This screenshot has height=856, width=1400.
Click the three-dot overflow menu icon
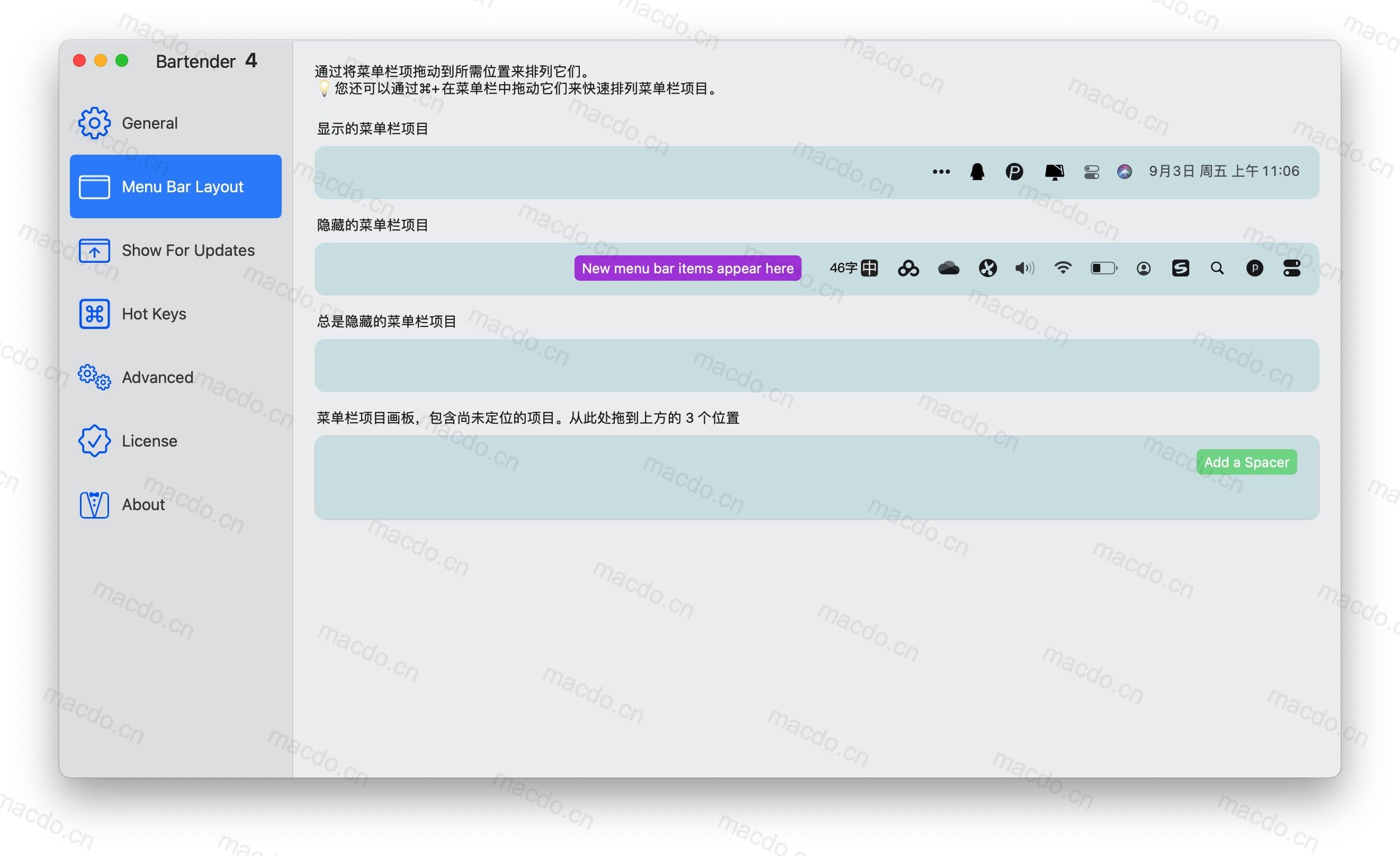point(940,170)
